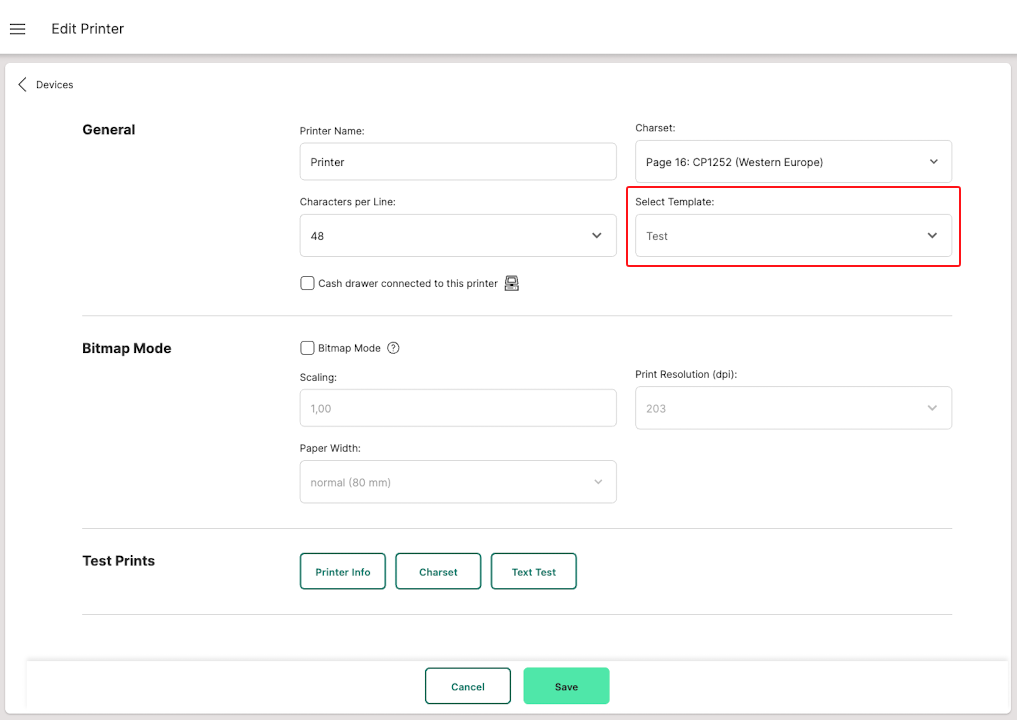Open Bitmap Mode help question mark
The height and width of the screenshot is (720, 1017).
[x=393, y=348]
